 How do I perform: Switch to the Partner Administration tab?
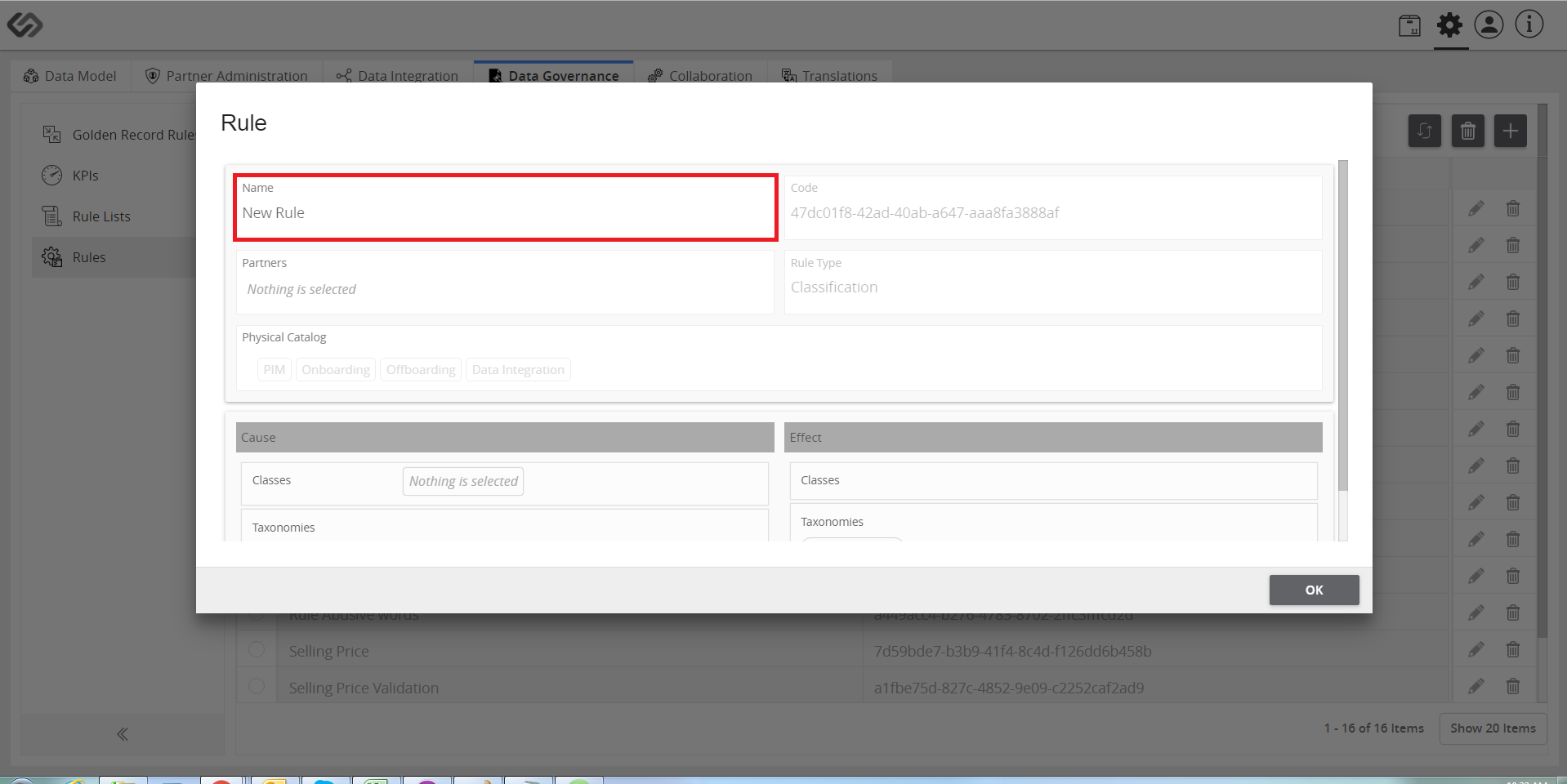(x=227, y=75)
